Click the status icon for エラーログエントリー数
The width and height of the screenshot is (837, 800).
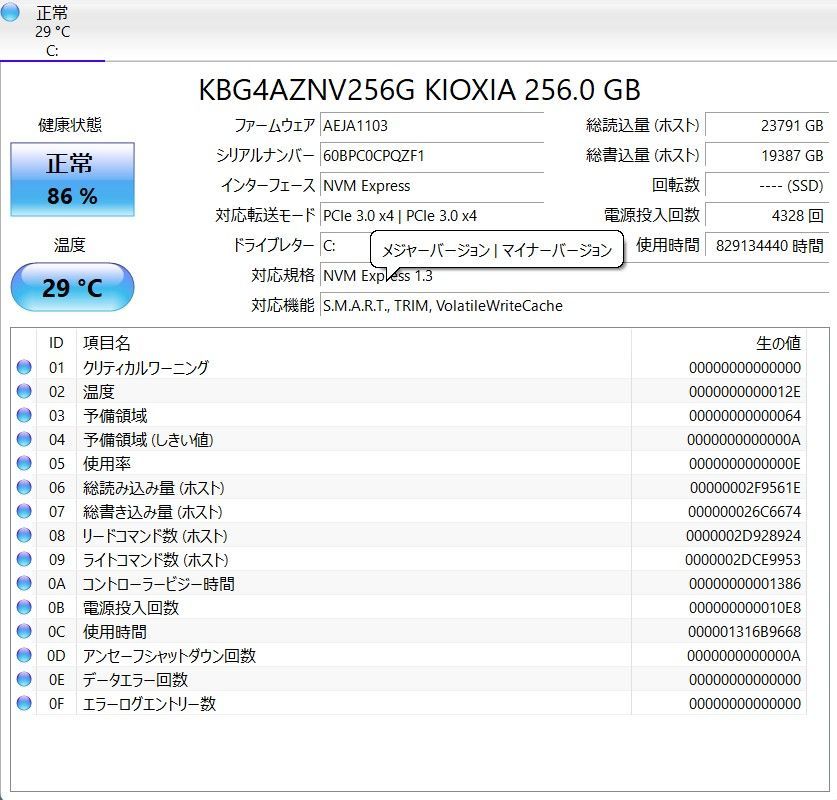pyautogui.click(x=24, y=703)
